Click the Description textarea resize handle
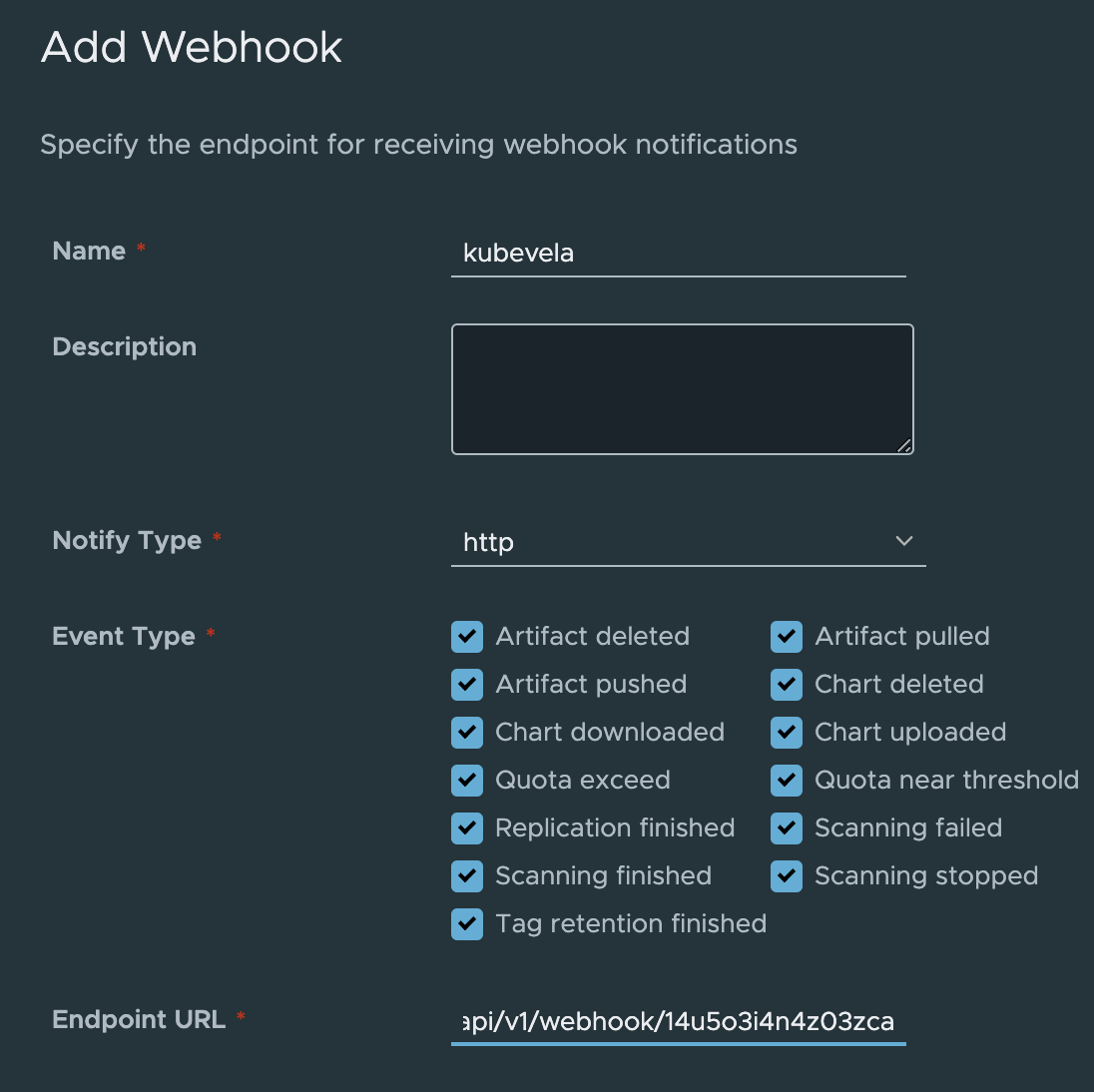The width and height of the screenshot is (1094, 1092). click(x=904, y=446)
